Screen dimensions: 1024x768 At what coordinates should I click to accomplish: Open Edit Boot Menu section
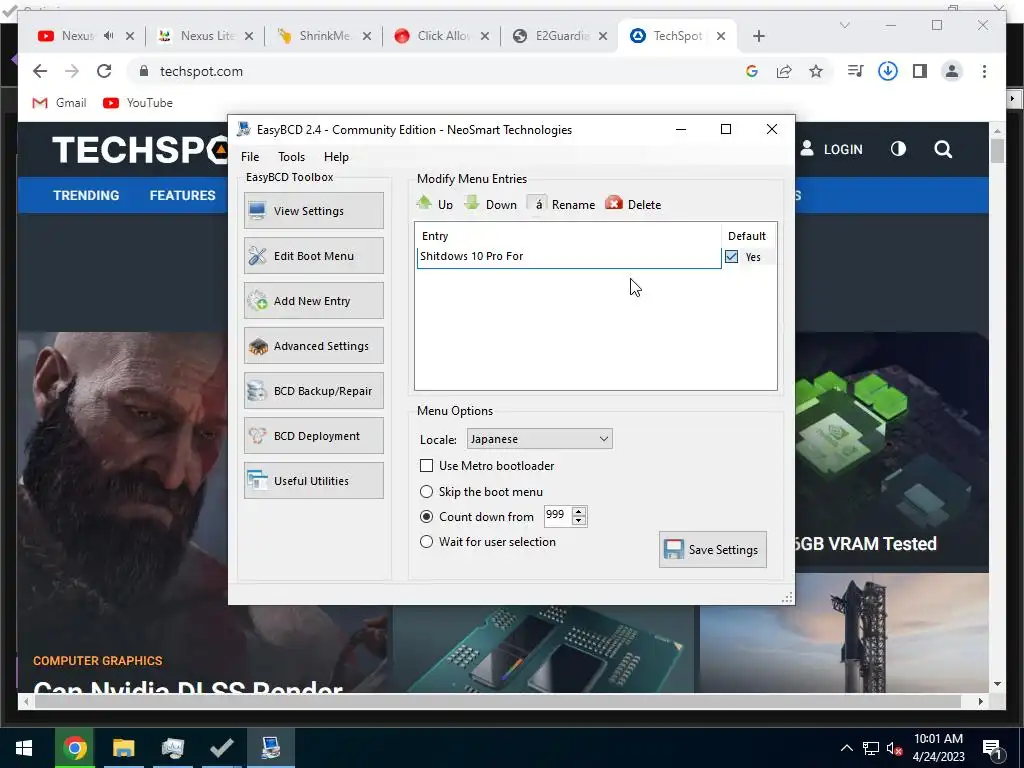pyautogui.click(x=313, y=255)
